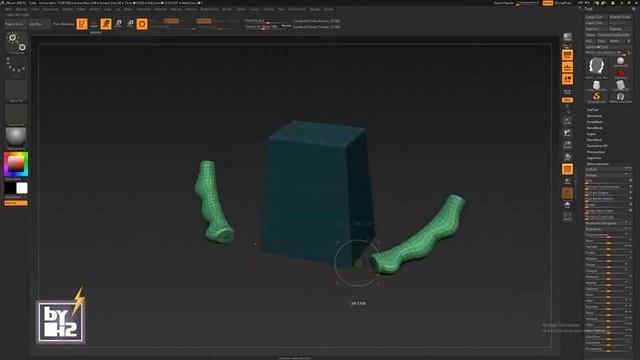This screenshot has width=640, height=360.
Task: Select the red SimpleBrush tool thumbnail
Action: [620, 73]
